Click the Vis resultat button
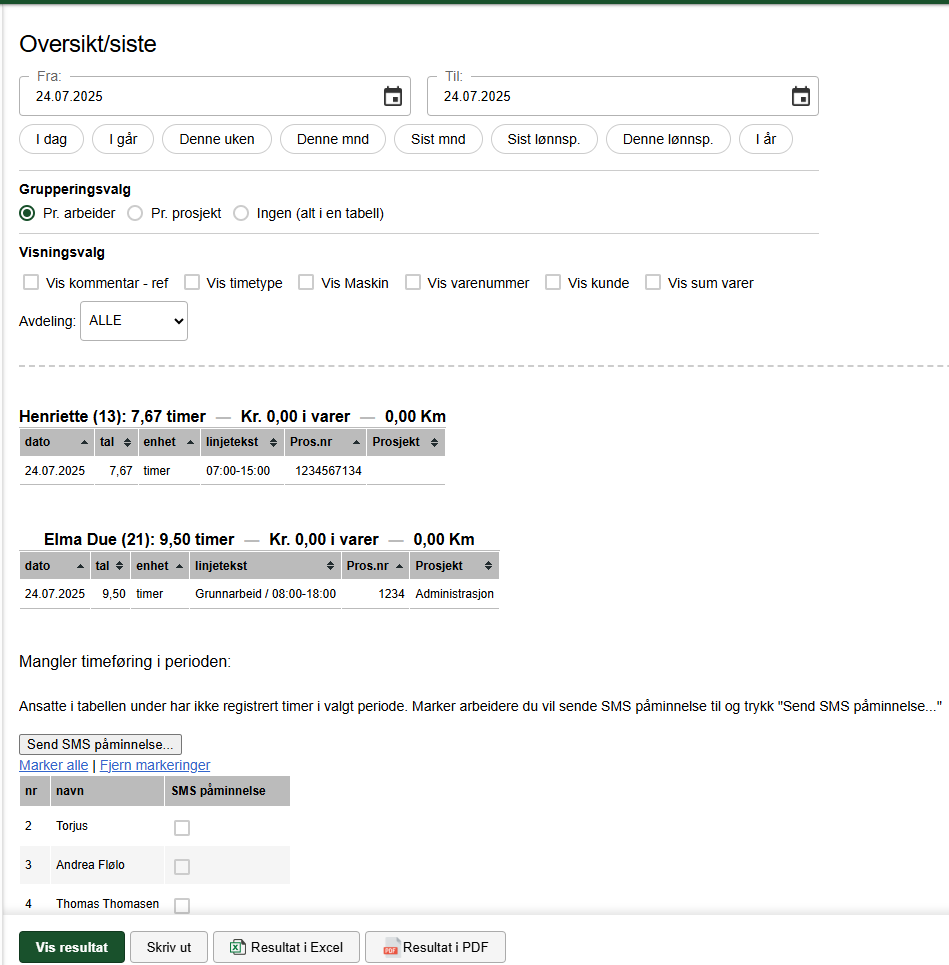Viewport: 949px width, 965px height. [72, 947]
